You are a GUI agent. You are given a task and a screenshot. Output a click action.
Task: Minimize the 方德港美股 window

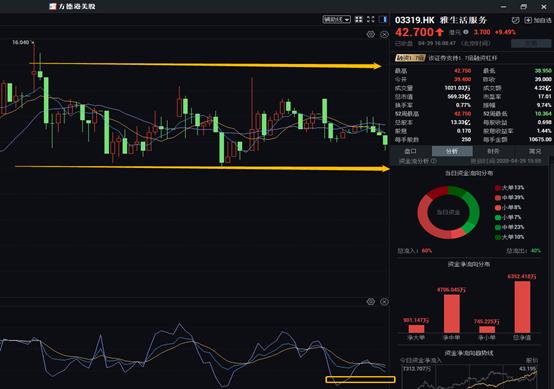click(x=503, y=6)
